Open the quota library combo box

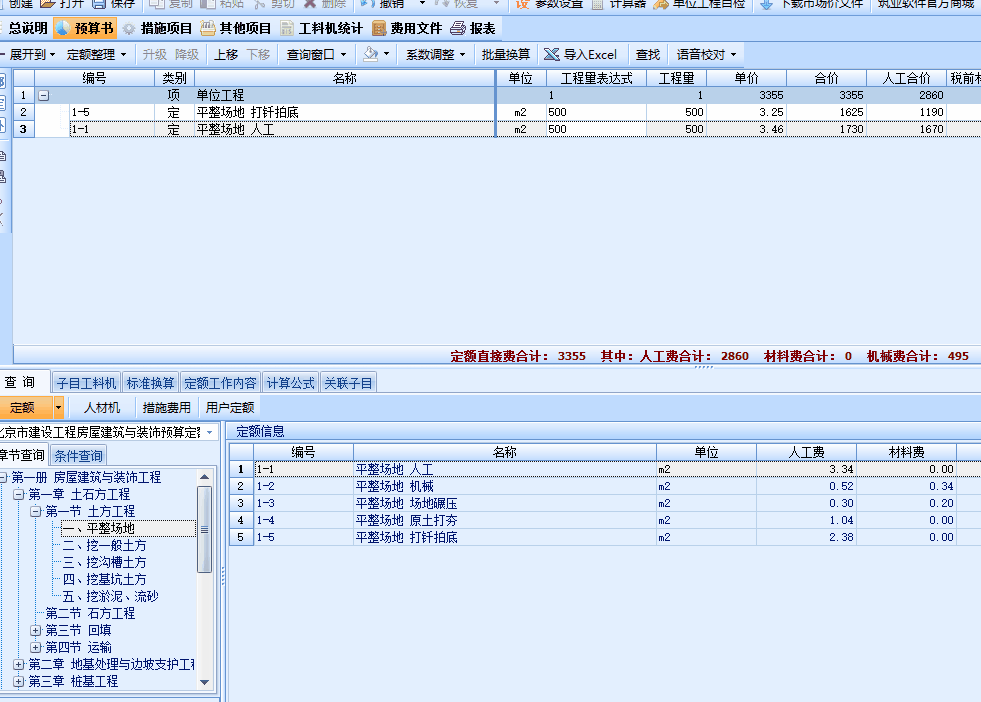(x=108, y=432)
